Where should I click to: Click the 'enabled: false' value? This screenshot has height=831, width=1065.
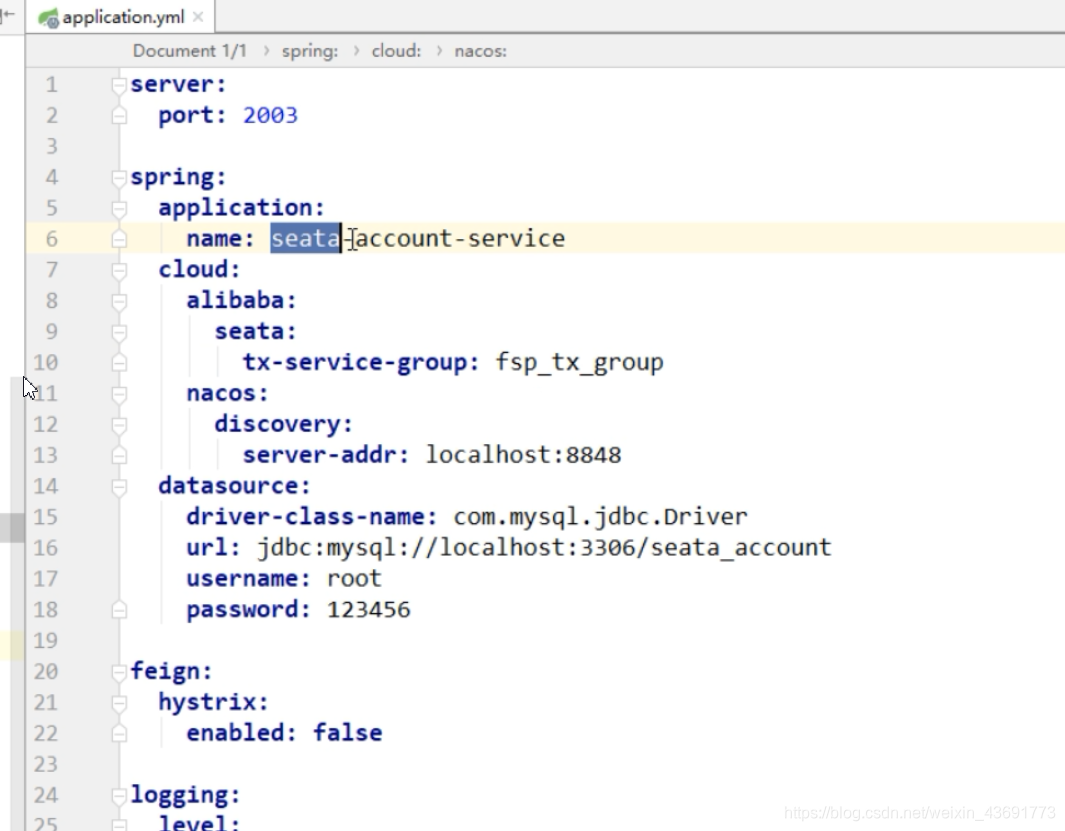[x=347, y=733]
